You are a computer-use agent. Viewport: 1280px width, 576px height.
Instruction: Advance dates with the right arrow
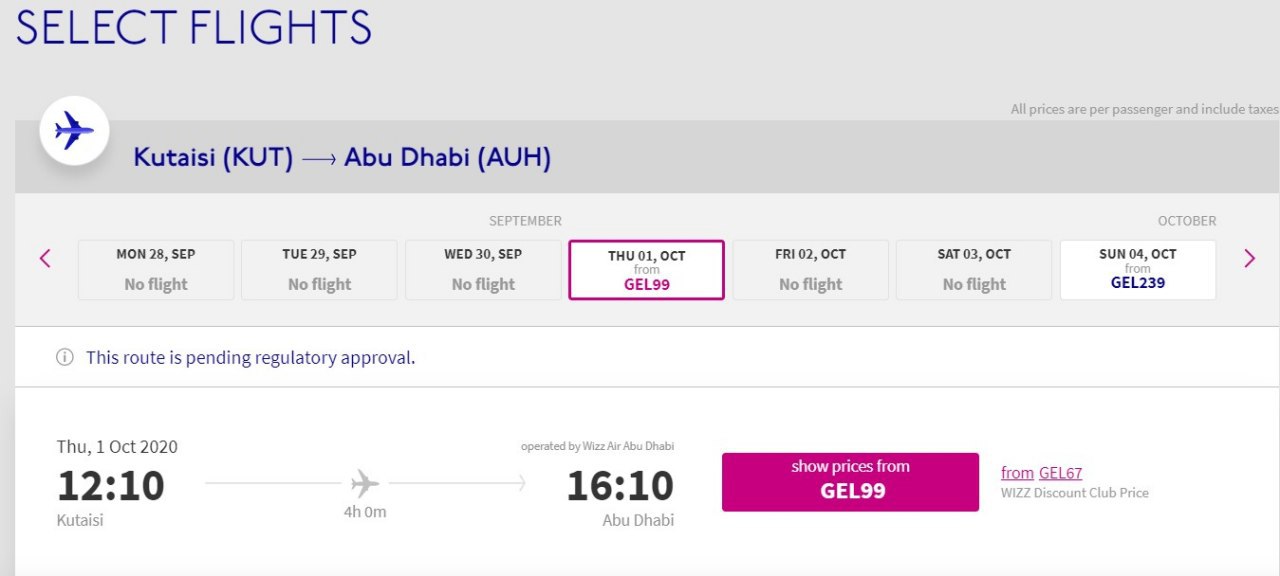click(1249, 259)
